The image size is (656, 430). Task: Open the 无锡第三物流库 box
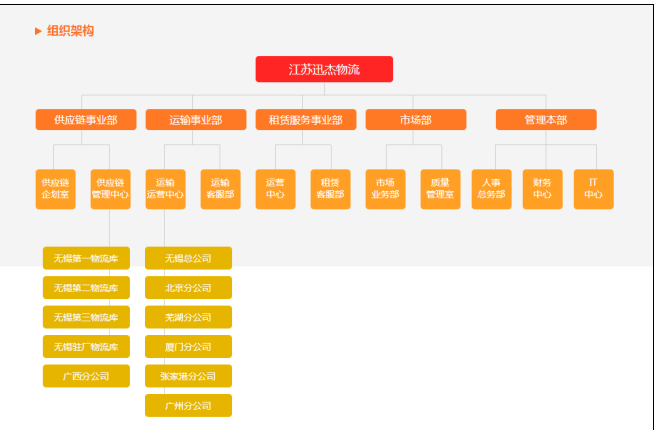[86, 317]
